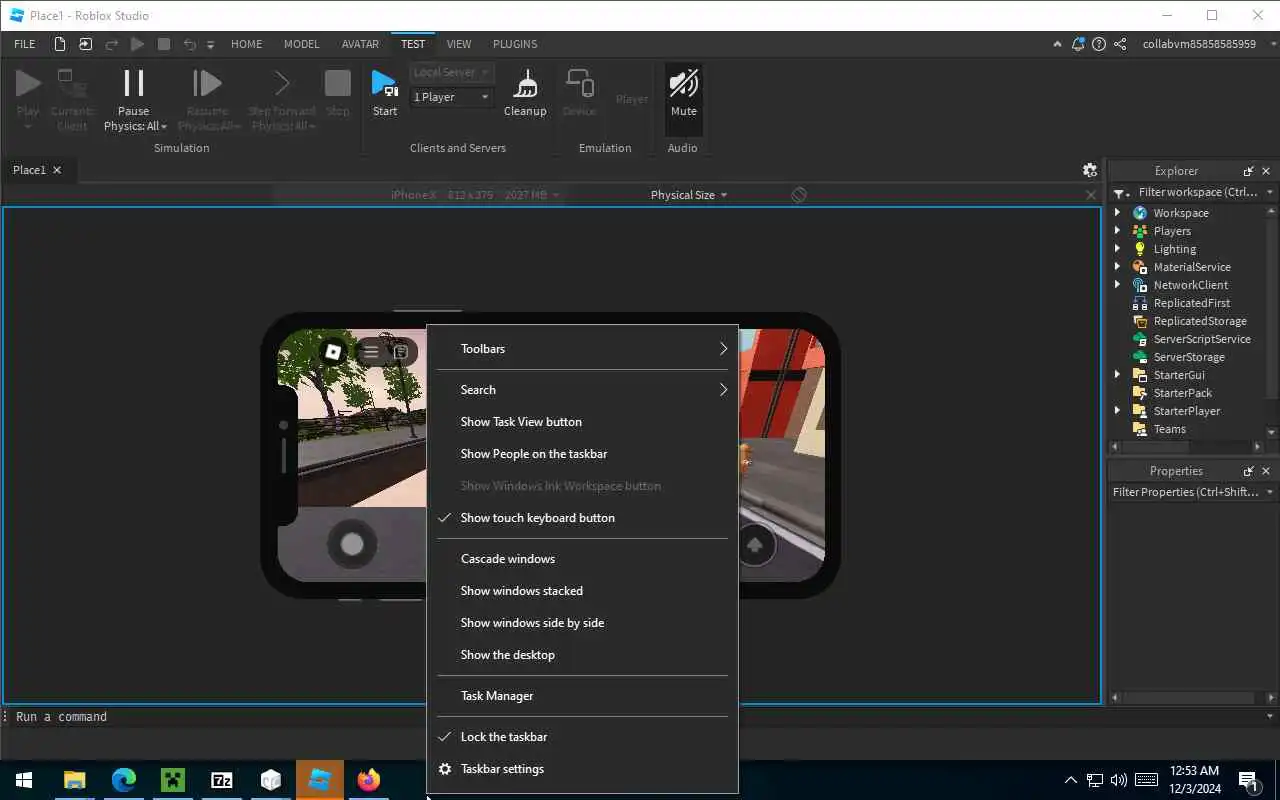Switch to the MODEL ribbon tab
This screenshot has height=800, width=1280.
[301, 44]
